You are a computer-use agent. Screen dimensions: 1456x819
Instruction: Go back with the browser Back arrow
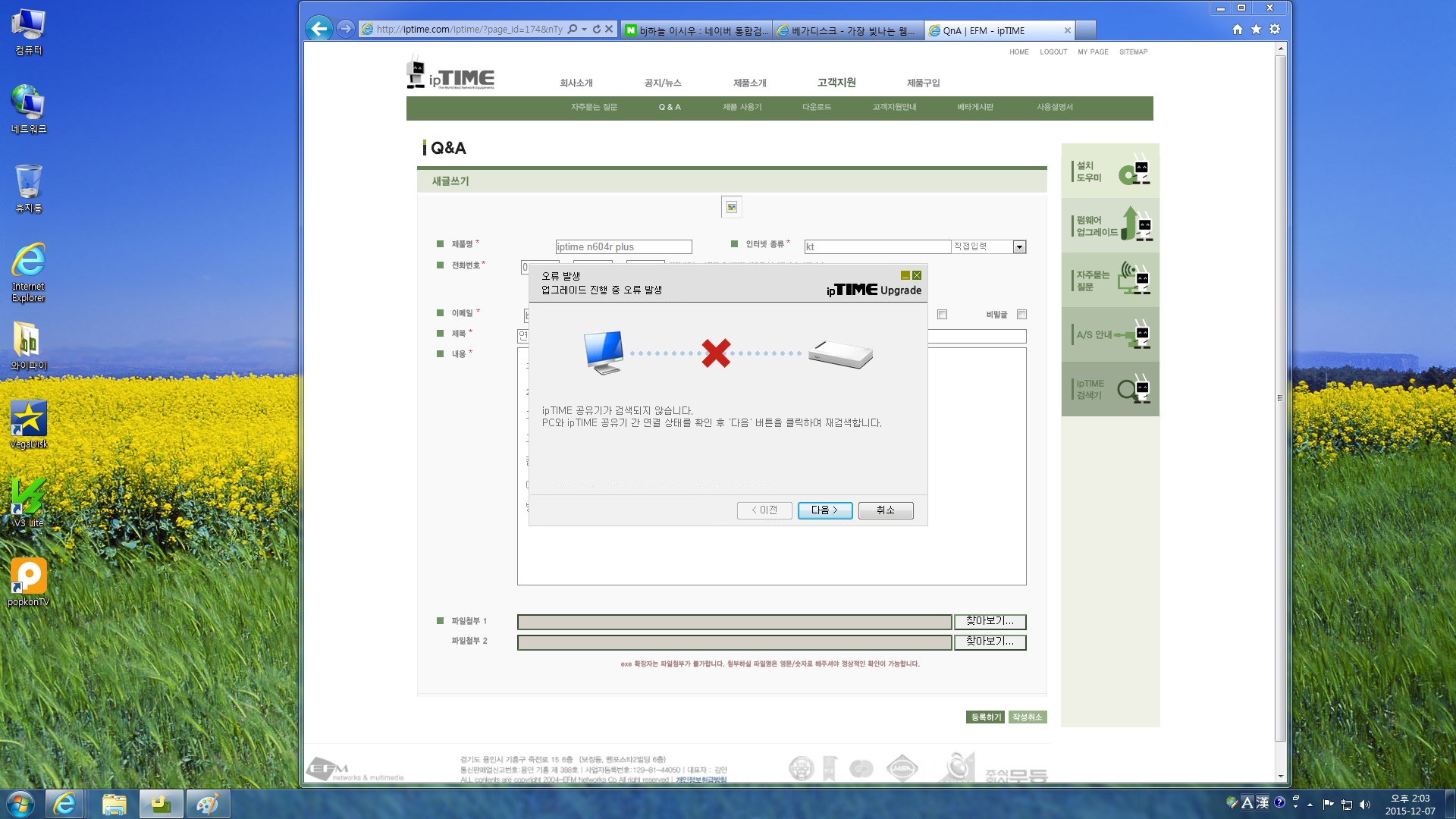[319, 29]
